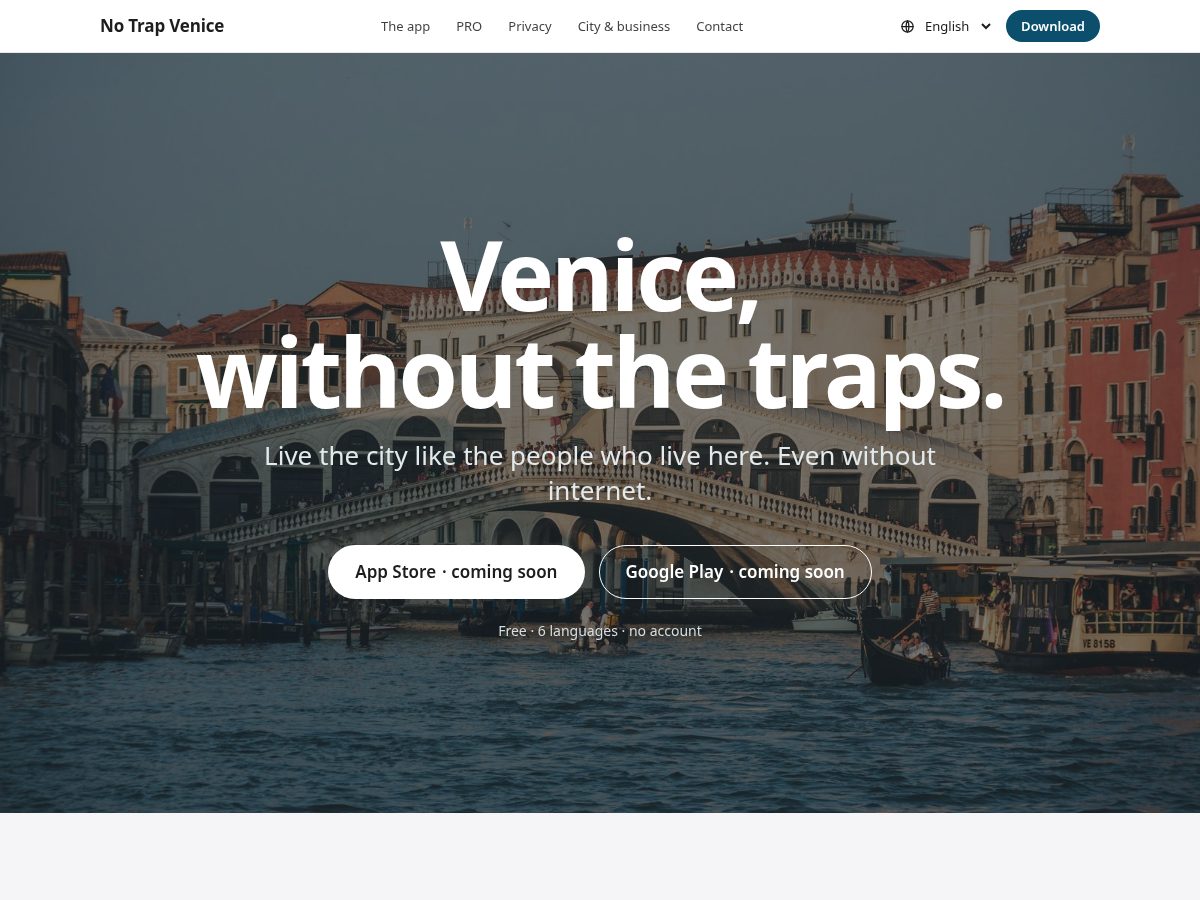Open the Privacy nav link
This screenshot has width=1200, height=900.
[530, 27]
